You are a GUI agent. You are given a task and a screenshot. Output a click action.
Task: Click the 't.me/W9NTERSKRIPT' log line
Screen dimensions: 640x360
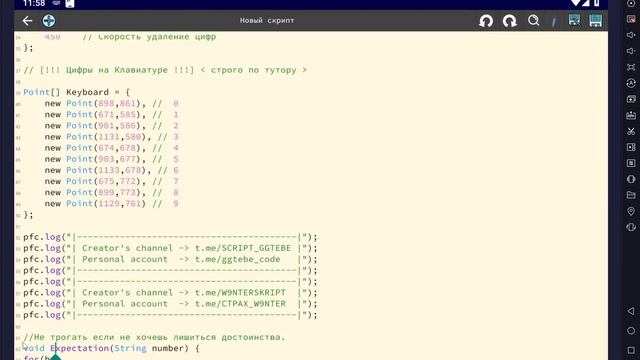pyautogui.click(x=170, y=293)
